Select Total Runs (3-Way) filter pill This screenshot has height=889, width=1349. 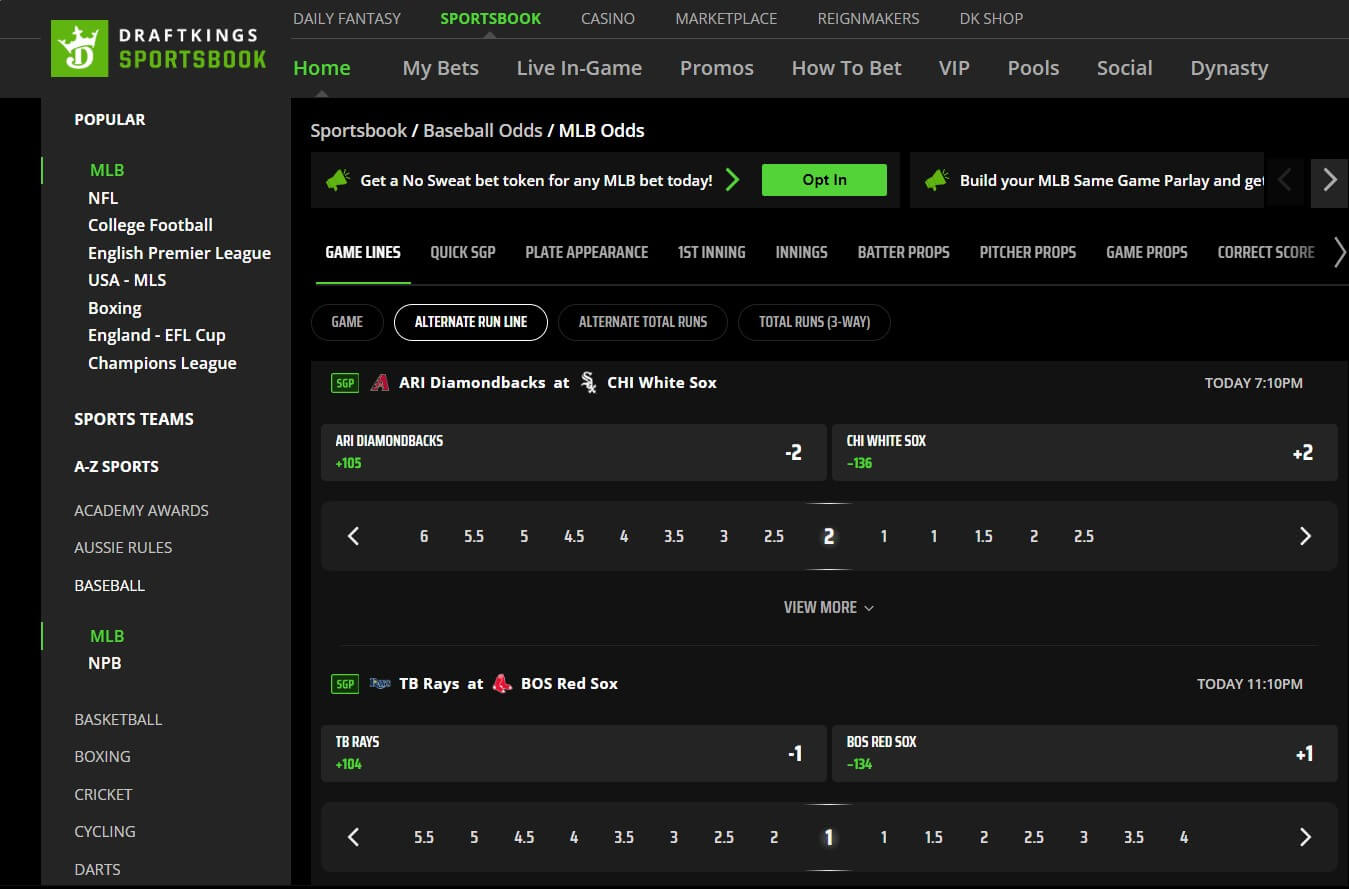(x=814, y=322)
